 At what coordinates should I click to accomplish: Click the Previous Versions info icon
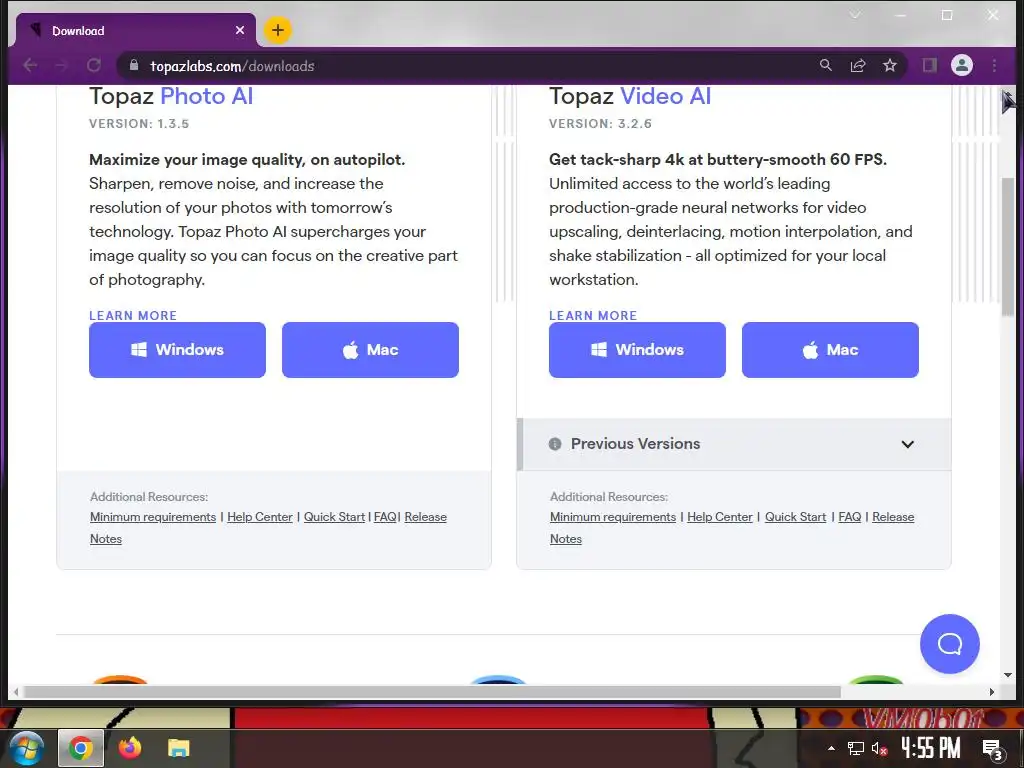tap(555, 444)
